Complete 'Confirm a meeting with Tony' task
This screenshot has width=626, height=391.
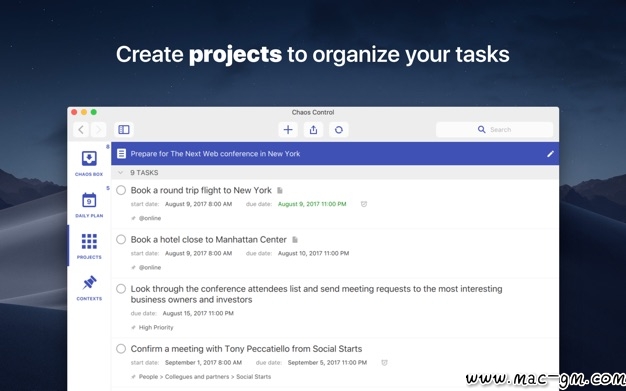pos(121,348)
